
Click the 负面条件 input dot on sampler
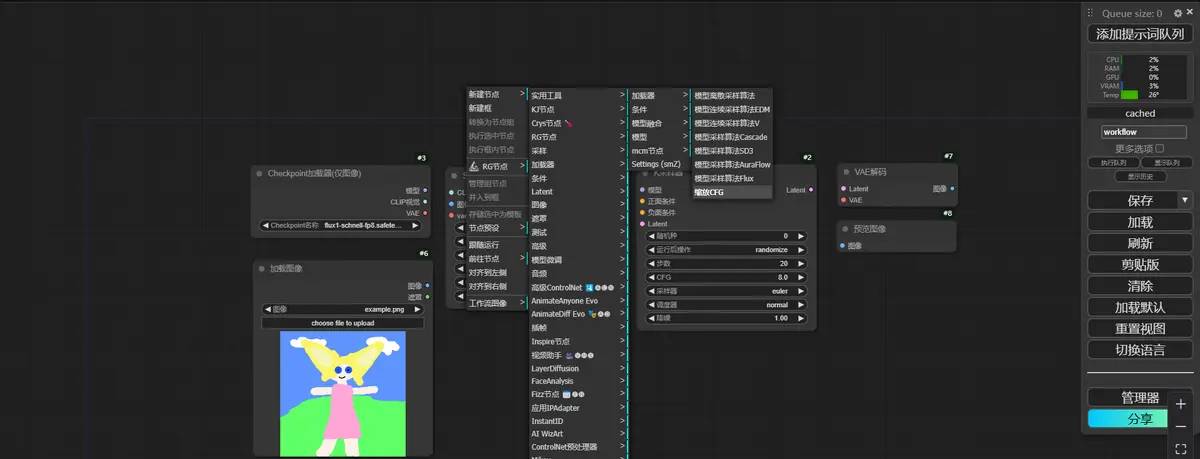pos(642,212)
